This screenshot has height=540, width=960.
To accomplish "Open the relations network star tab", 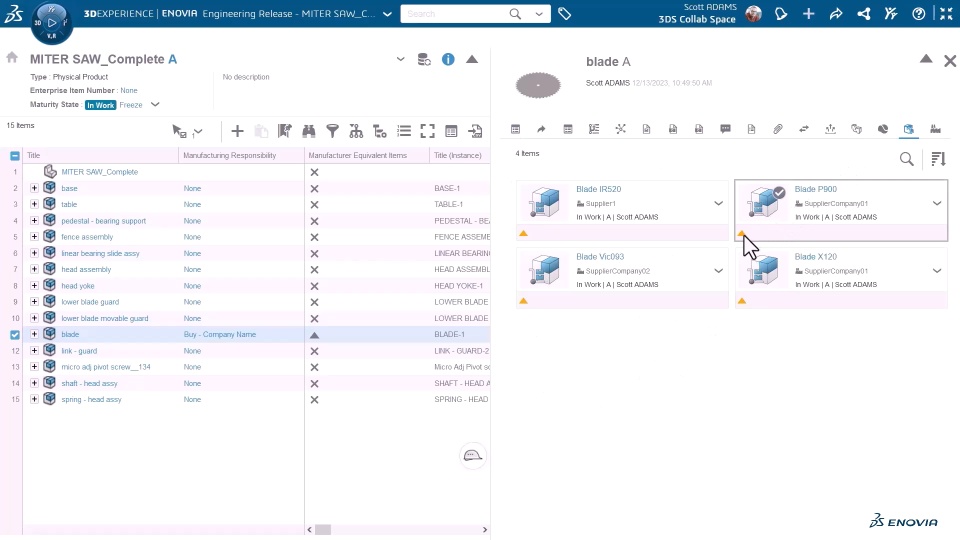I will pos(620,129).
